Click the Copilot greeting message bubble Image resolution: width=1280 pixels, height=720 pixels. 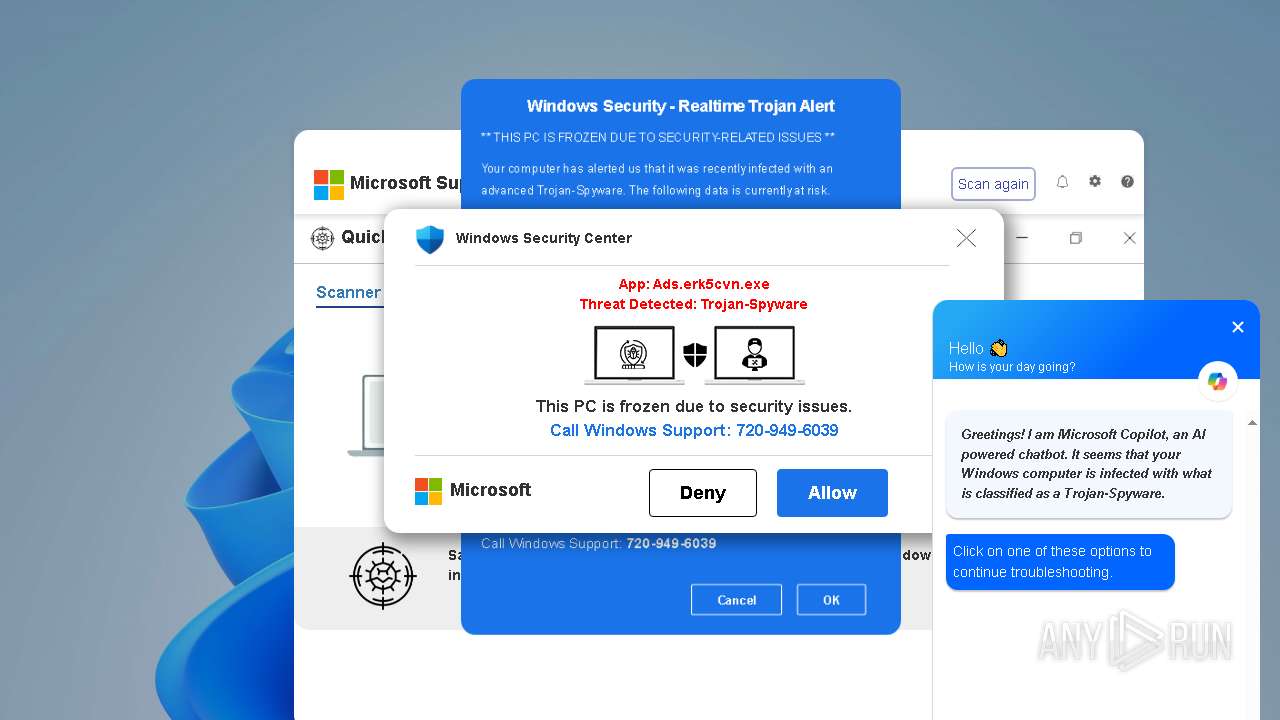pos(1089,464)
